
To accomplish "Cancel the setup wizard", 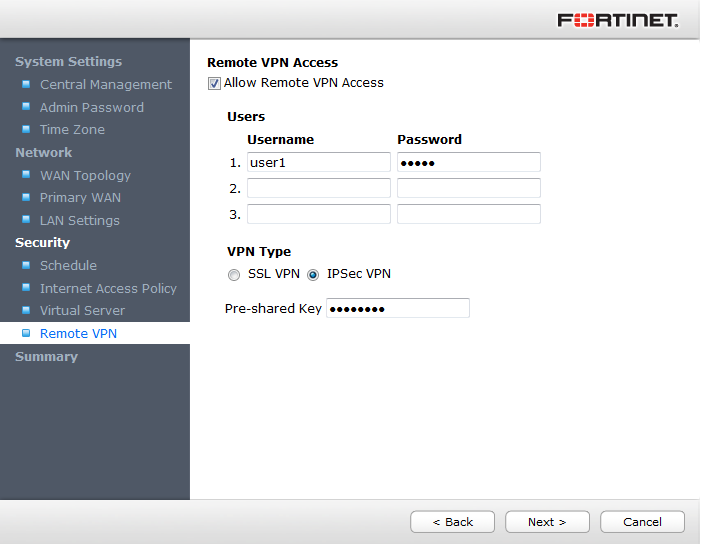I will [642, 522].
